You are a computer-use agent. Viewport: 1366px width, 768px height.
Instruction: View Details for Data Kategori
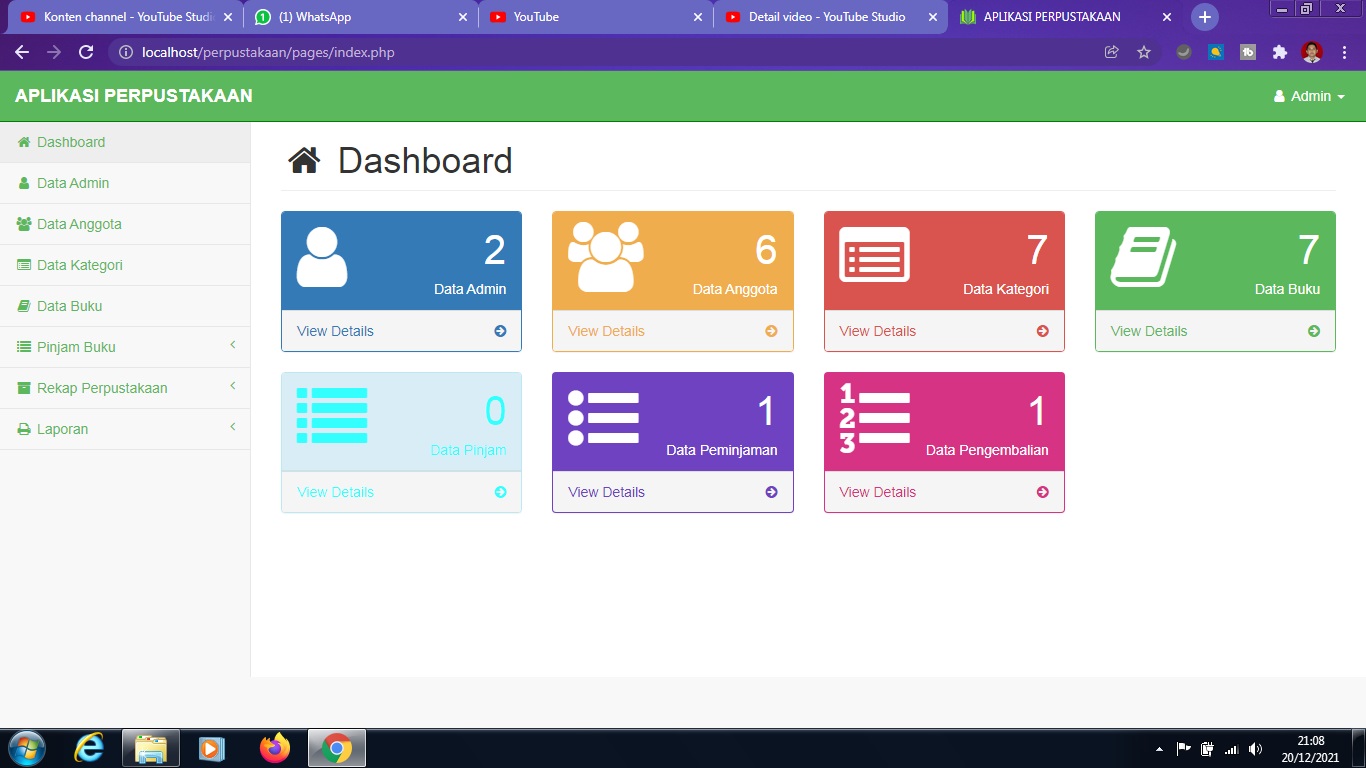[877, 331]
